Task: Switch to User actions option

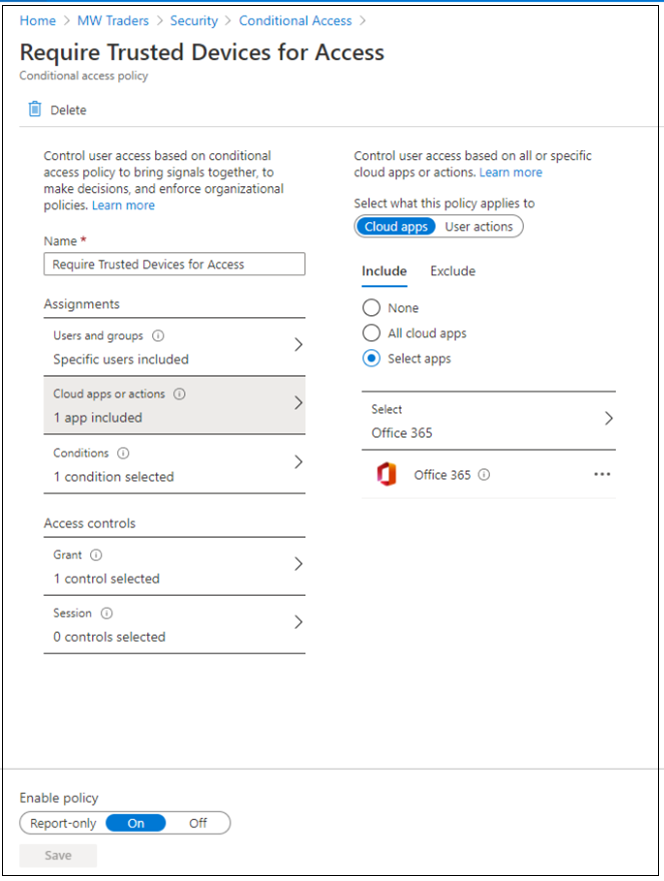Action: [479, 227]
